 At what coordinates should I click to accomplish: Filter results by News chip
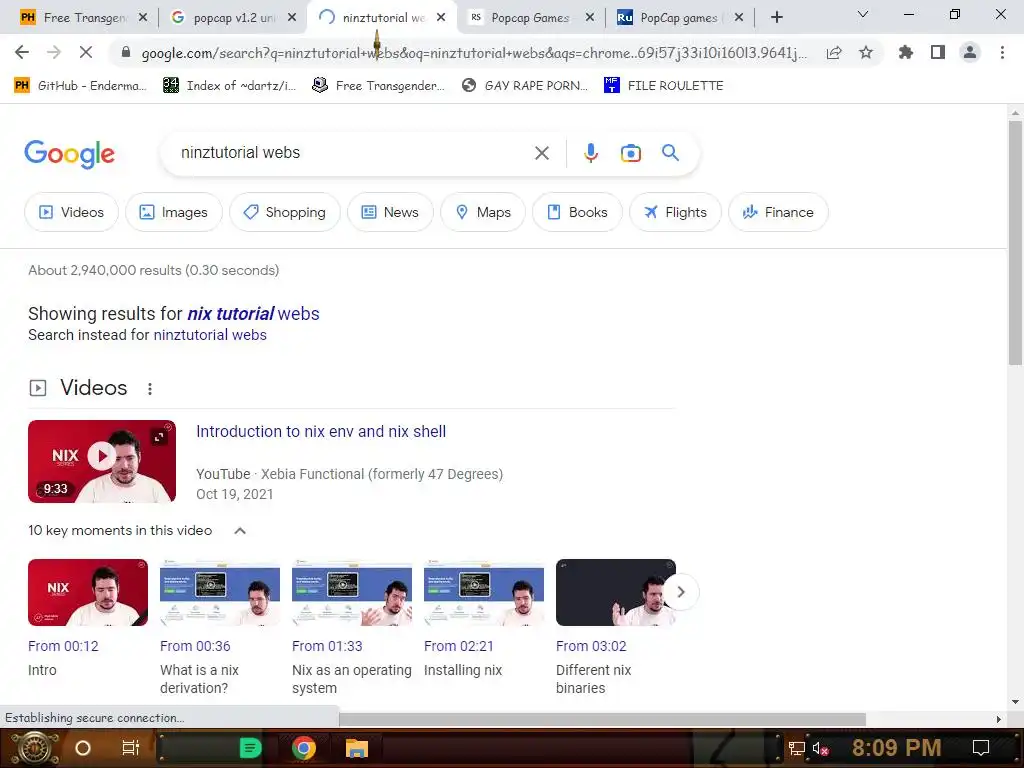(x=391, y=212)
